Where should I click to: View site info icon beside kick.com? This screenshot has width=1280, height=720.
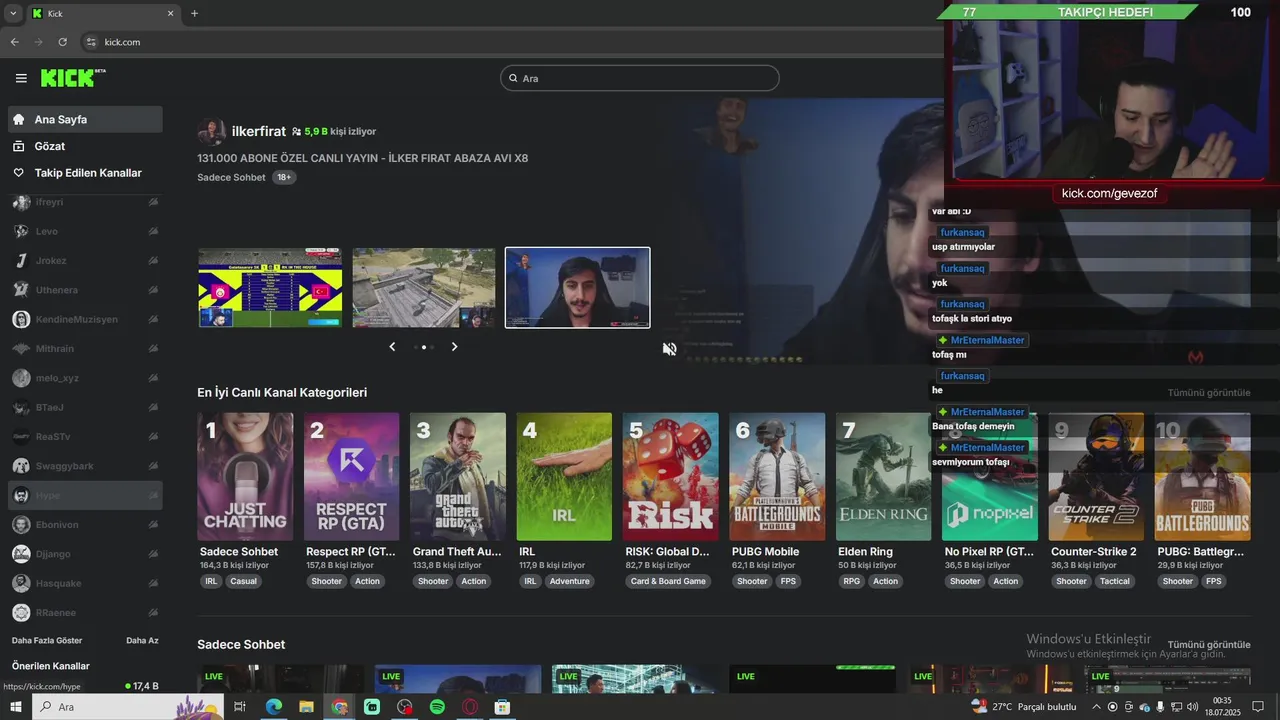pyautogui.click(x=91, y=42)
